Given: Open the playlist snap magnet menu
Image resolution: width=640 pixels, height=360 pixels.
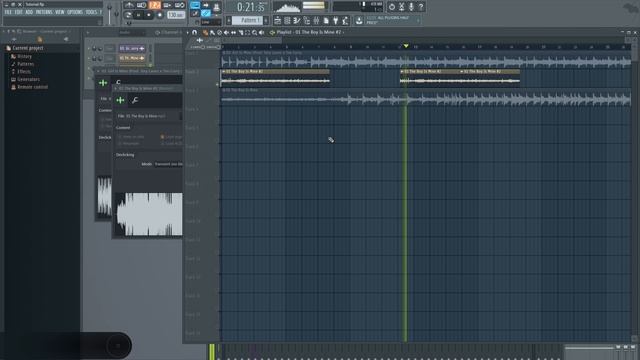Looking at the screenshot, I should click(x=195, y=32).
